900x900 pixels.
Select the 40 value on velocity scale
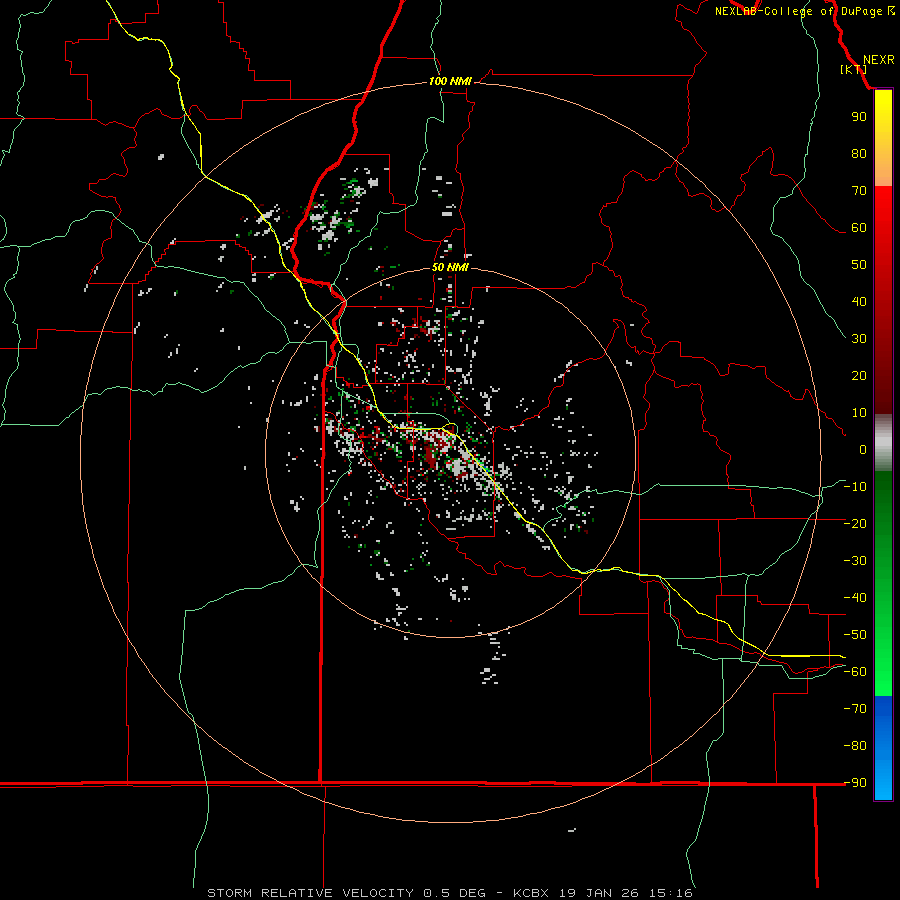859,301
